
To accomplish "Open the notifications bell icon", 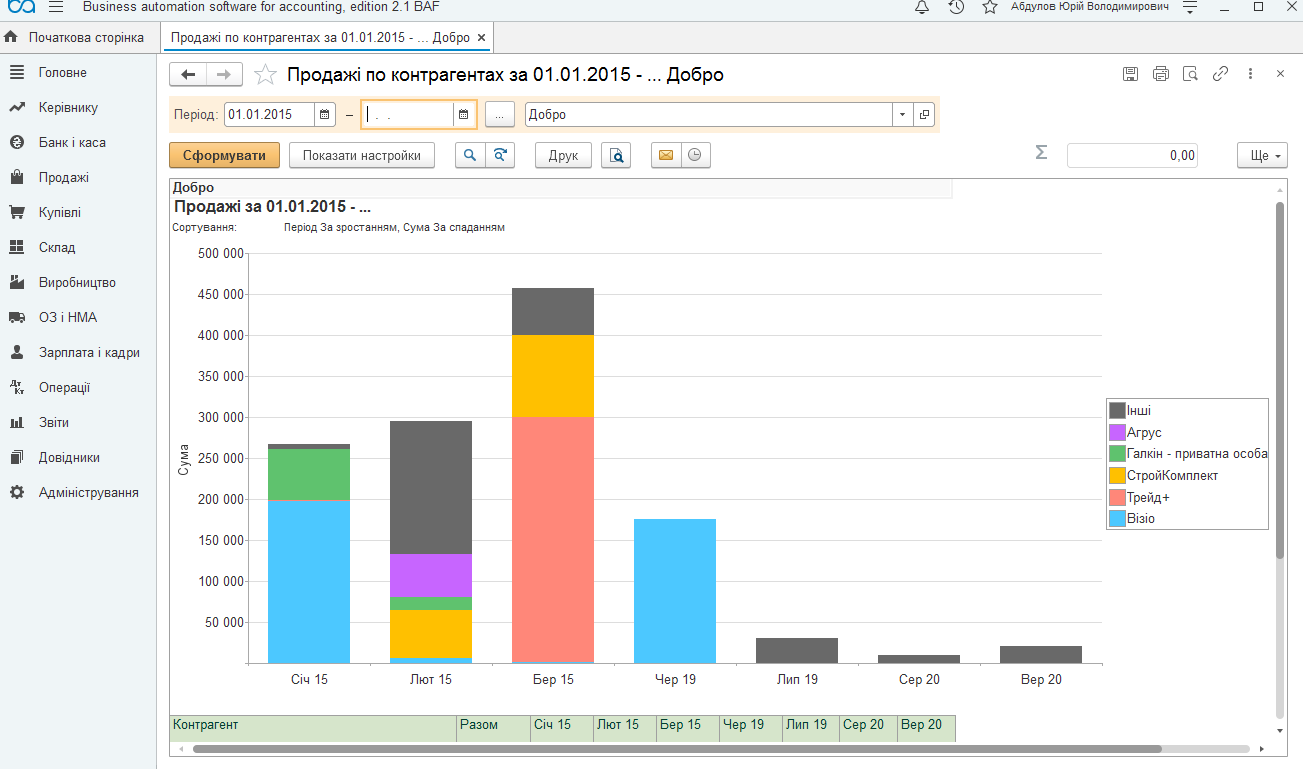I will pos(922,7).
